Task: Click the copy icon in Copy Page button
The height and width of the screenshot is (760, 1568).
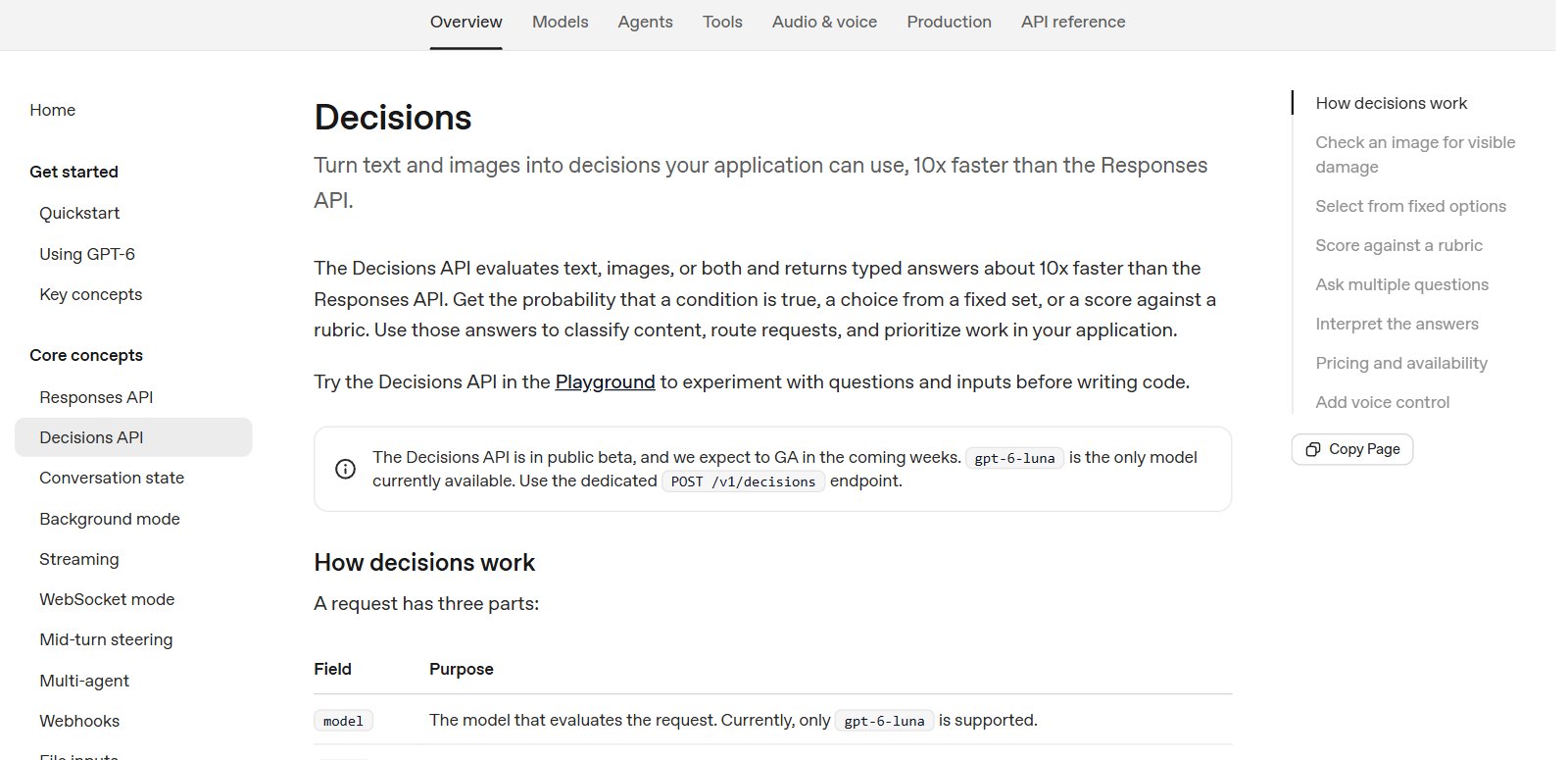Action: click(1312, 449)
